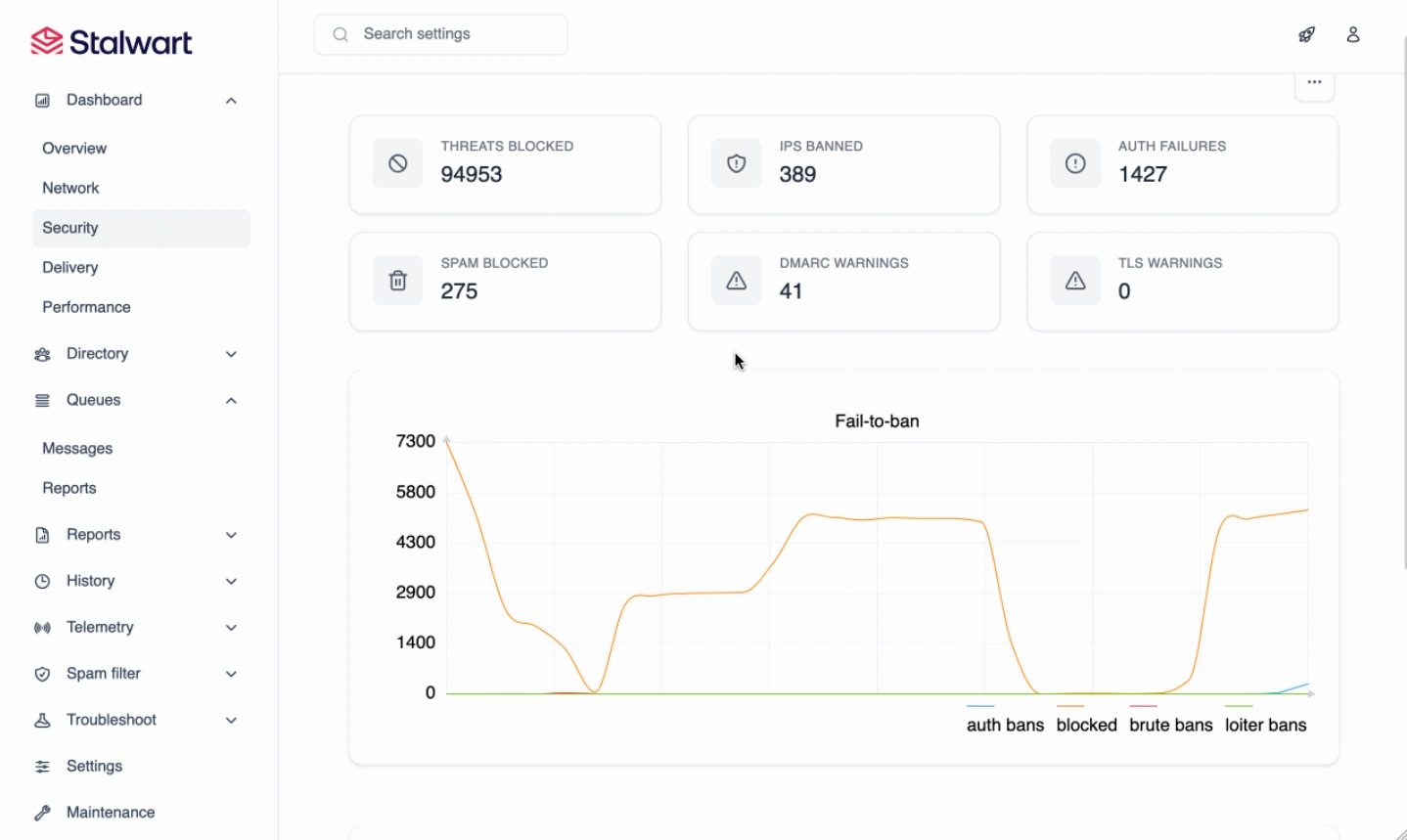Open the Maintenance page
The height and width of the screenshot is (840, 1407).
coord(111,813)
